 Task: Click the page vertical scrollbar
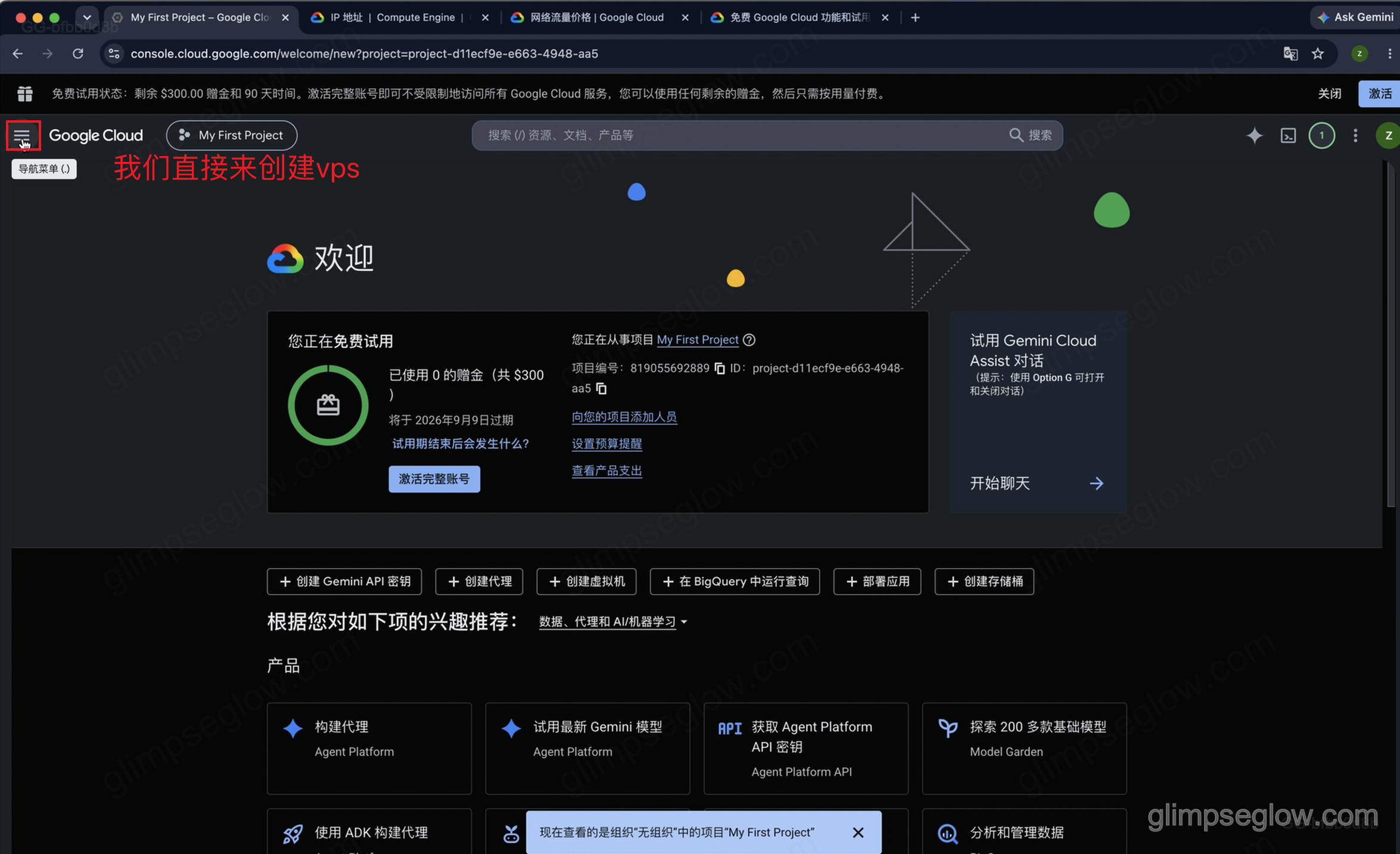click(x=1390, y=334)
